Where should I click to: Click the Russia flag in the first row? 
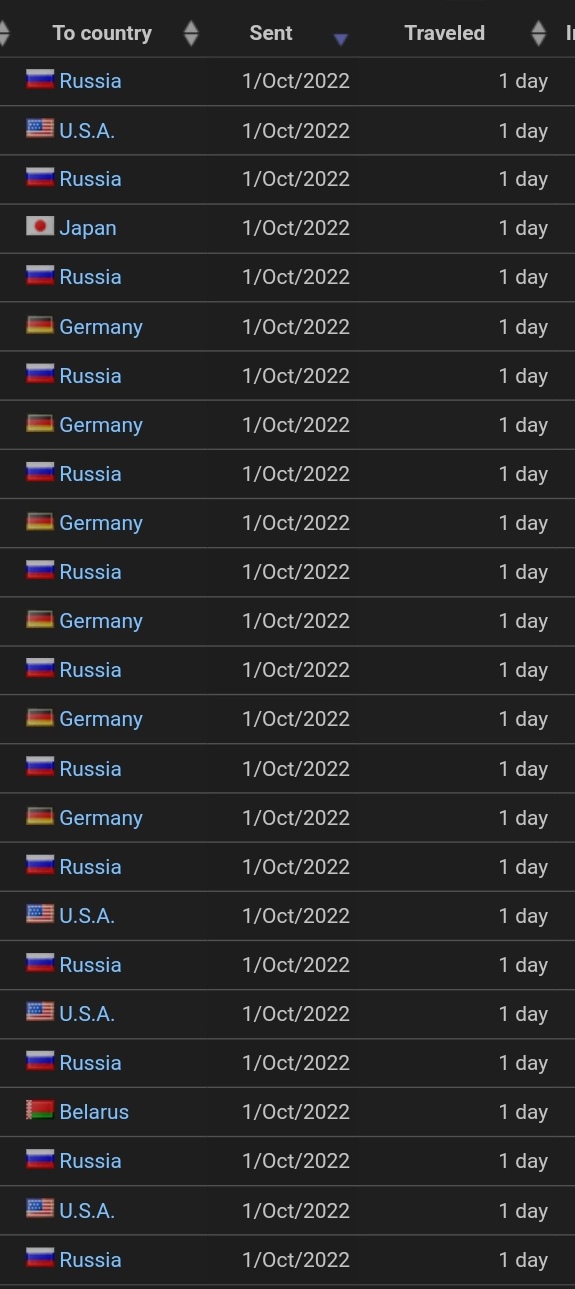click(x=40, y=80)
